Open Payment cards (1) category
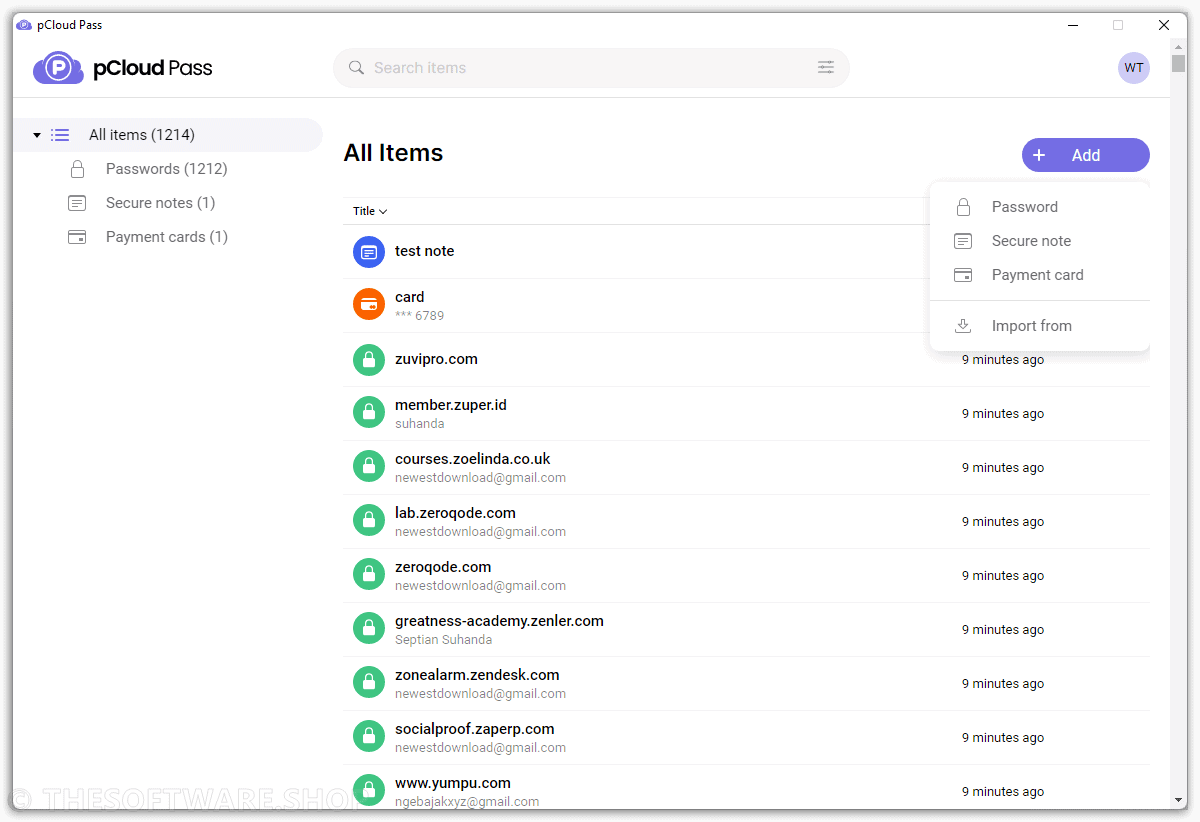The height and width of the screenshot is (822, 1200). pyautogui.click(x=167, y=237)
